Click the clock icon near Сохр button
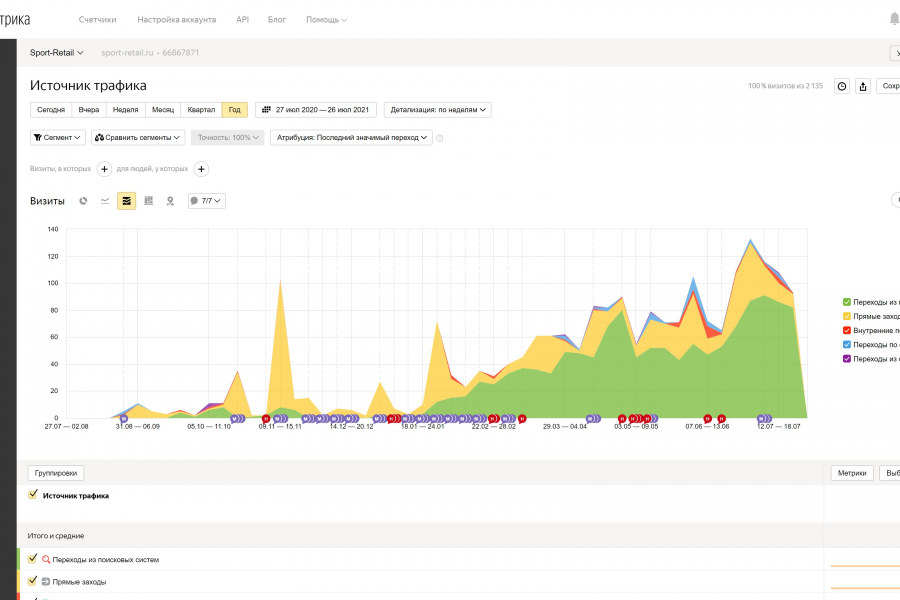This screenshot has width=900, height=600. click(x=841, y=86)
